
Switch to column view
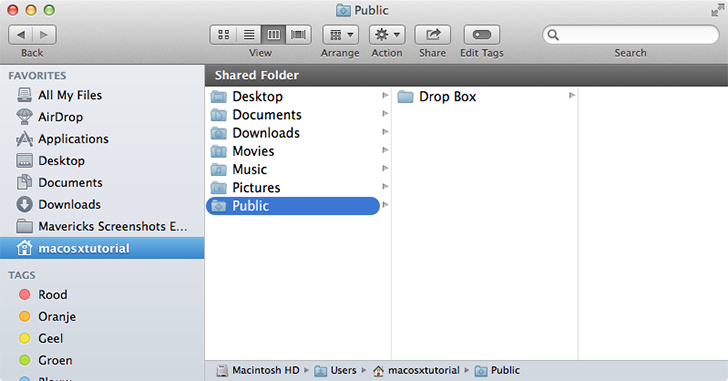(273, 35)
